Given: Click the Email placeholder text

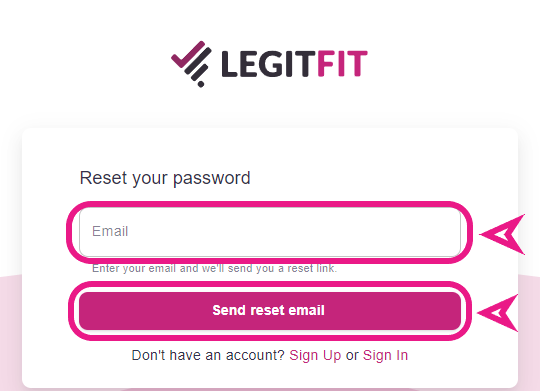Looking at the screenshot, I should point(110,231).
